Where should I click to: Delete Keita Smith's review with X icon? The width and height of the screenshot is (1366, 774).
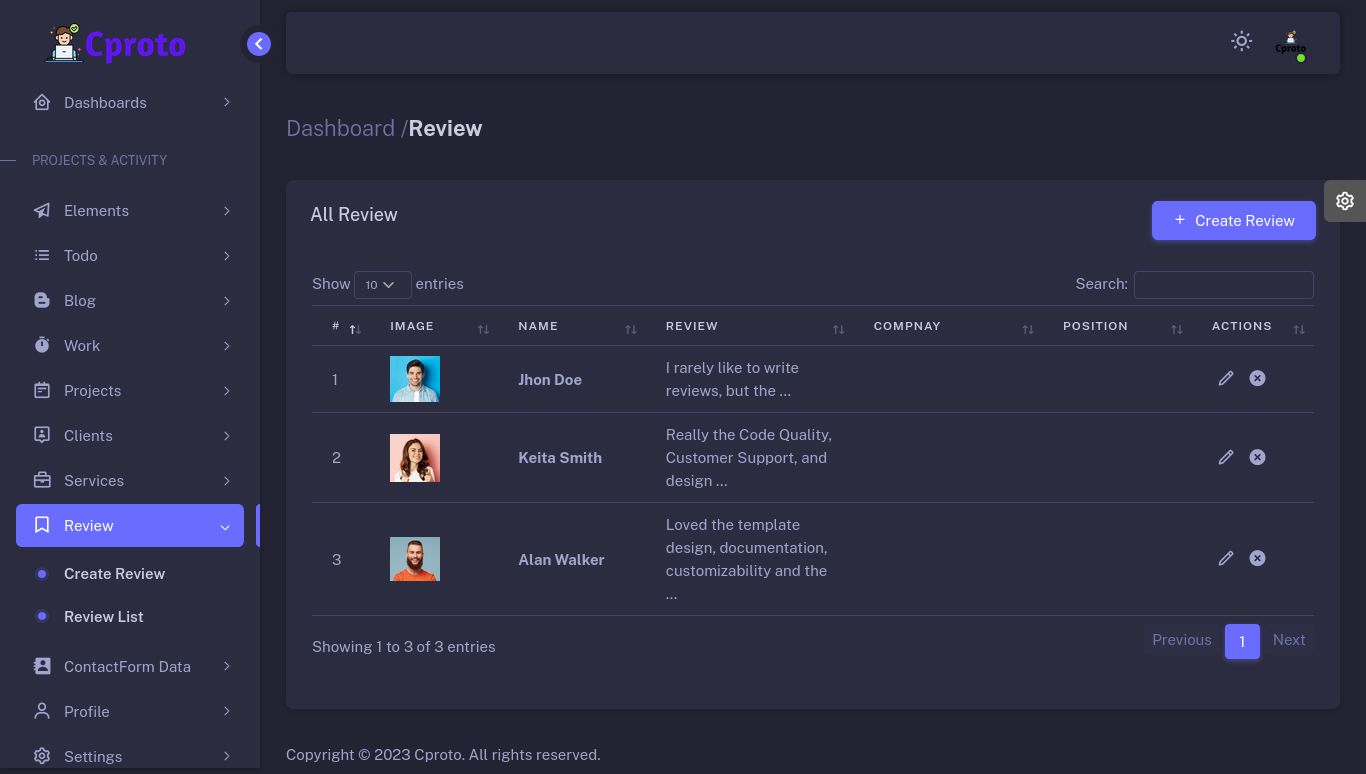[1257, 457]
